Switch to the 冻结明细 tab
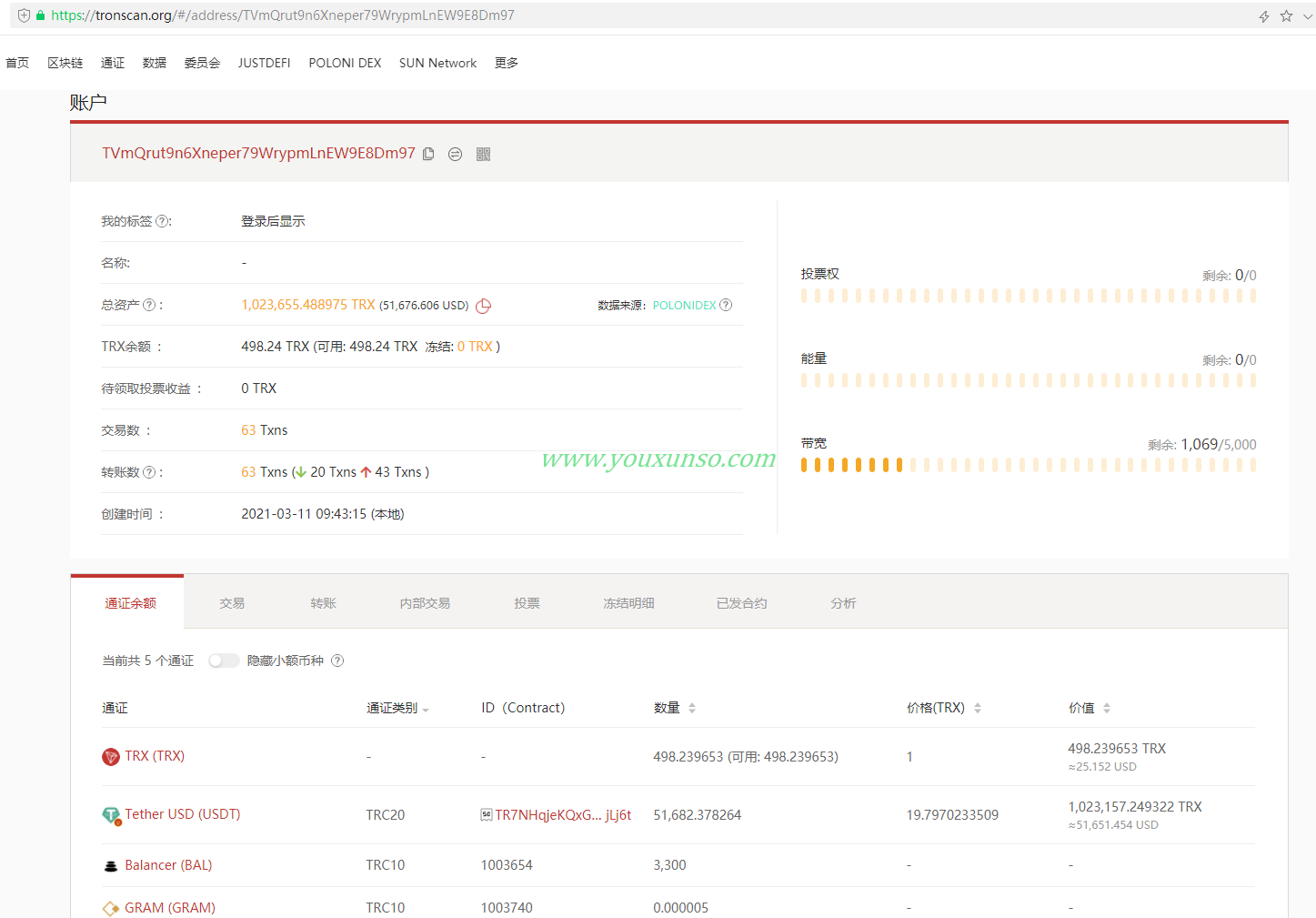This screenshot has width=1316, height=918. (x=628, y=603)
